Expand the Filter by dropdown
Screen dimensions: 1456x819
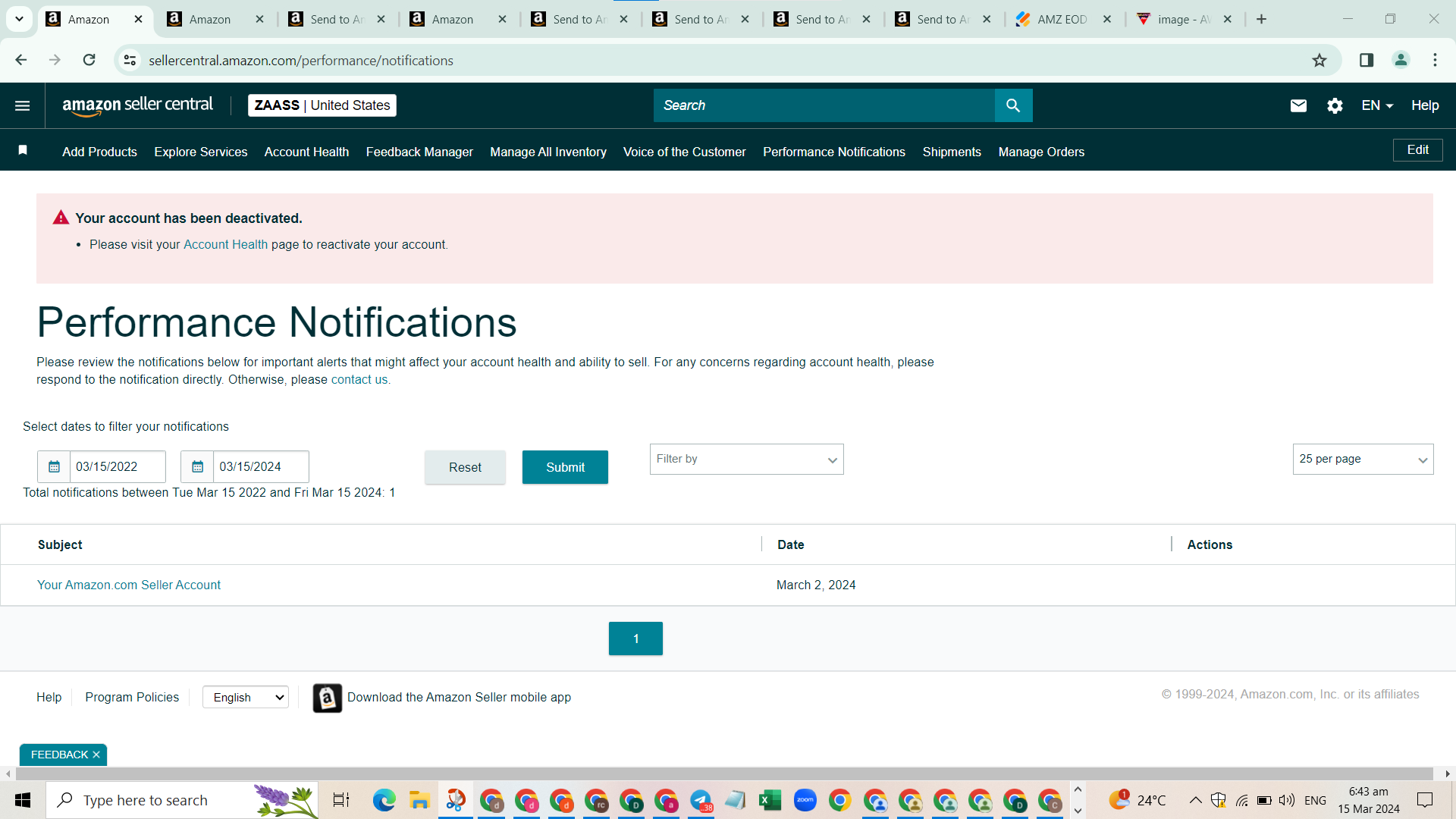tap(746, 460)
